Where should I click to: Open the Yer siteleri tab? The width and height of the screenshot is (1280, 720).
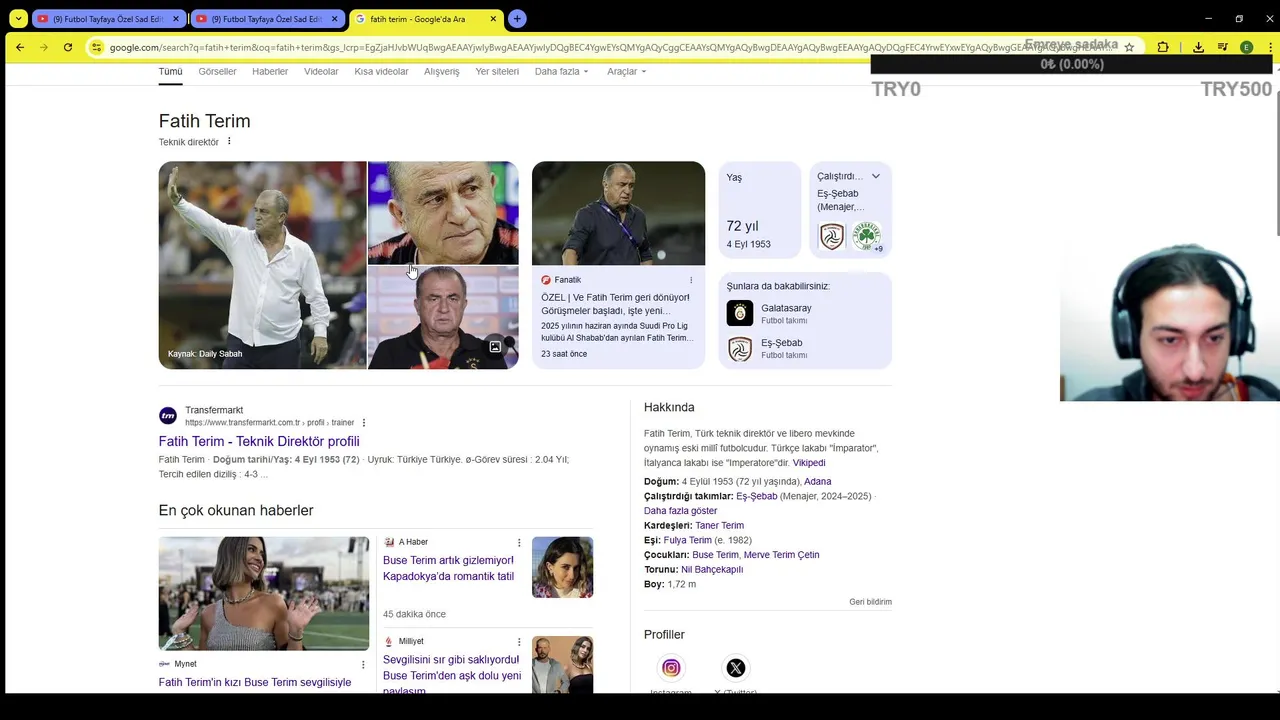tap(497, 72)
